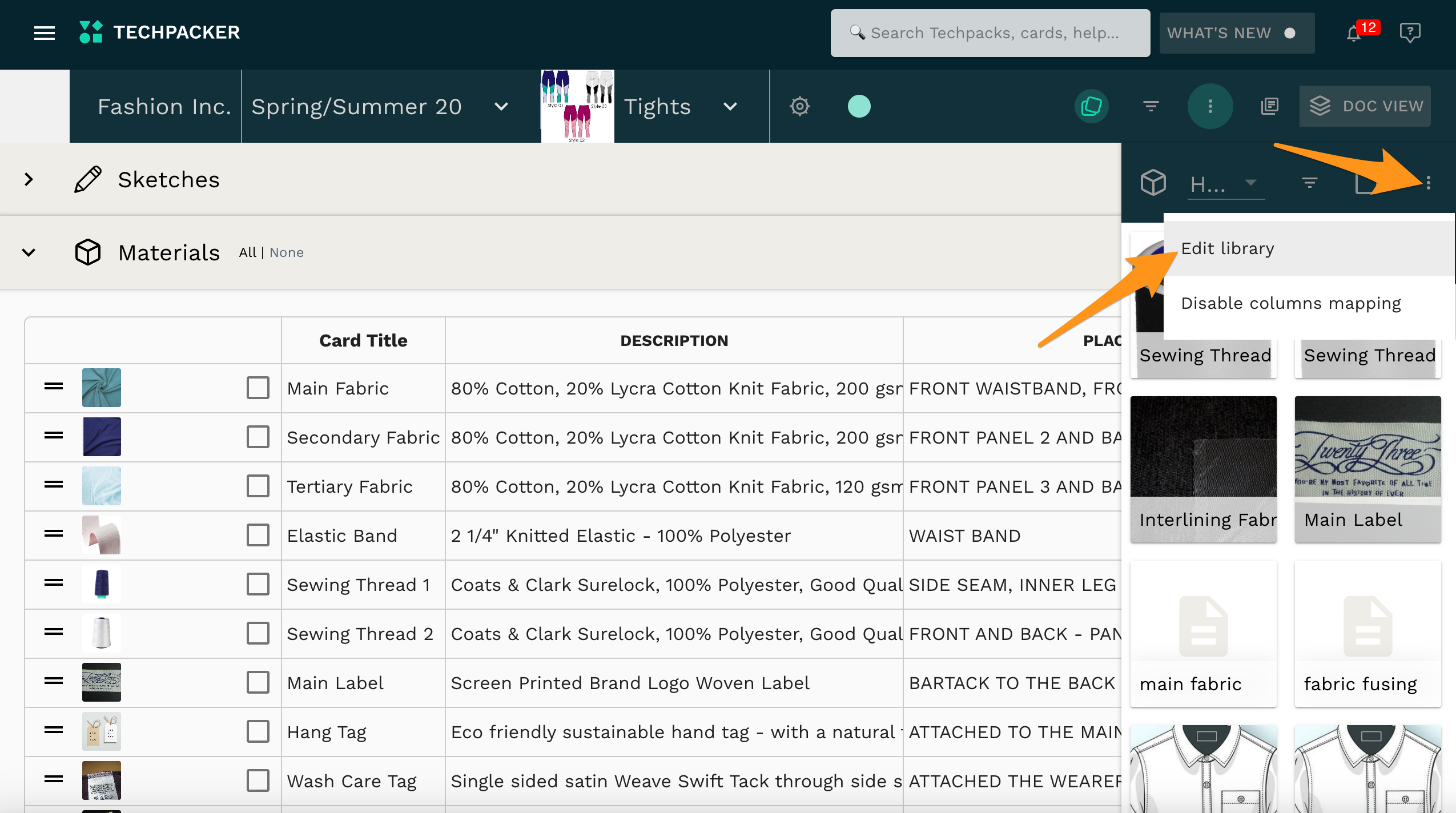Select Disable columns mapping option
This screenshot has height=813, width=1456.
click(x=1290, y=303)
